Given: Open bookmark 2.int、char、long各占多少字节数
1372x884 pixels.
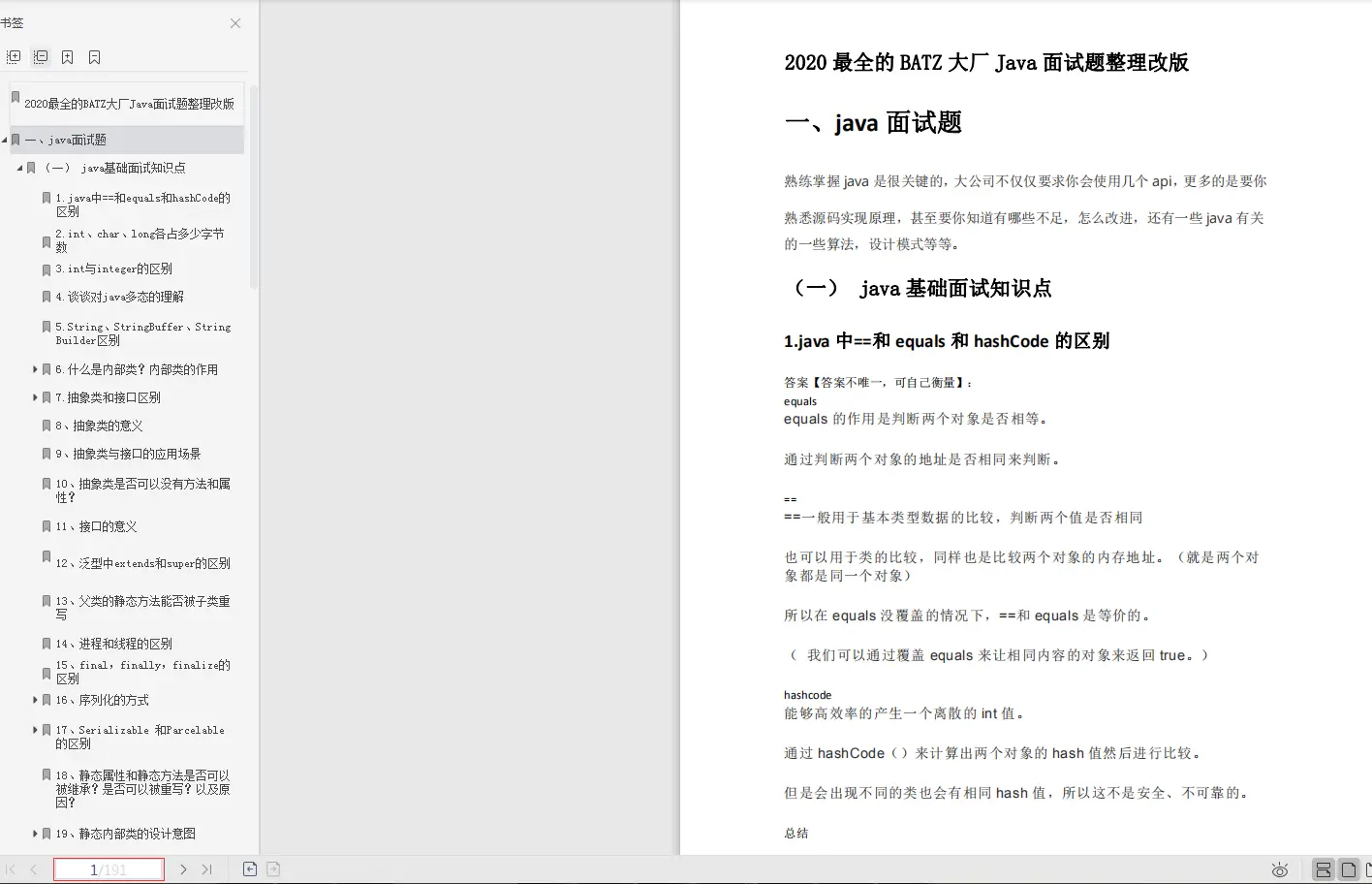Looking at the screenshot, I should [140, 239].
